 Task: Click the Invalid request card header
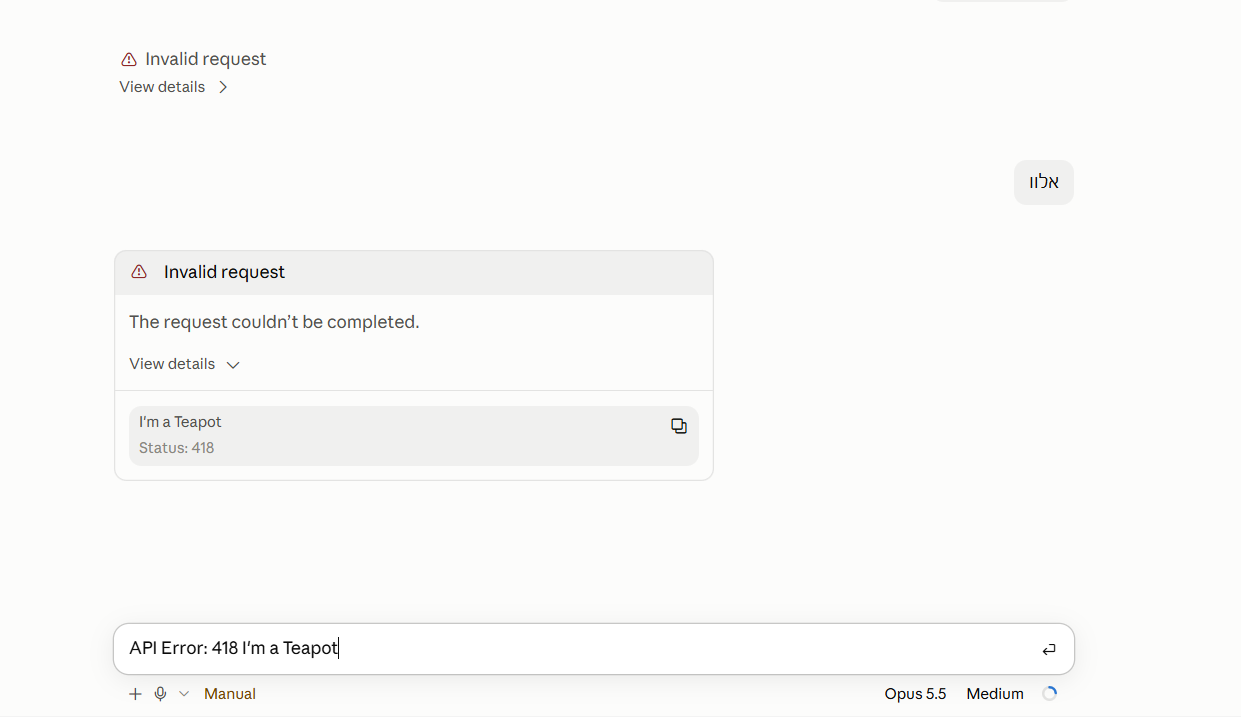tap(414, 273)
